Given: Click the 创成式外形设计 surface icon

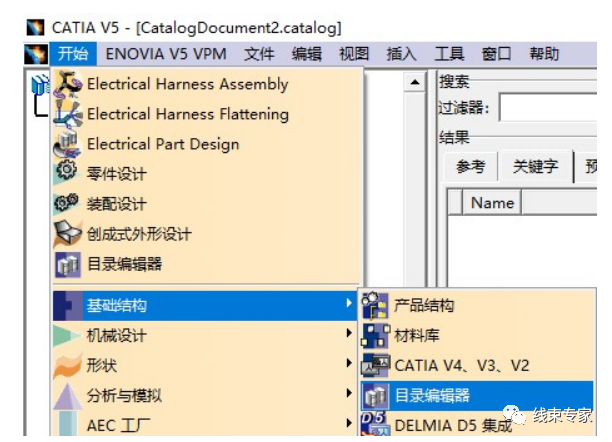Looking at the screenshot, I should pyautogui.click(x=68, y=233).
